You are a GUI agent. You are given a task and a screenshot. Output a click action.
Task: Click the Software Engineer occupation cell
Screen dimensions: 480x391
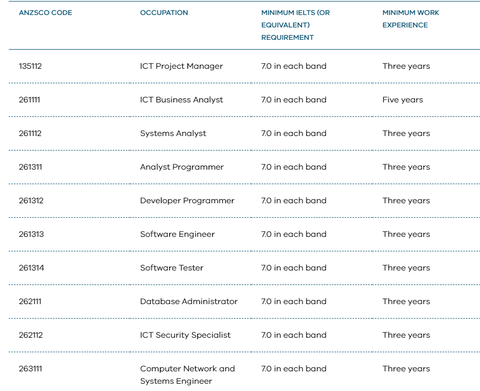[x=177, y=235]
